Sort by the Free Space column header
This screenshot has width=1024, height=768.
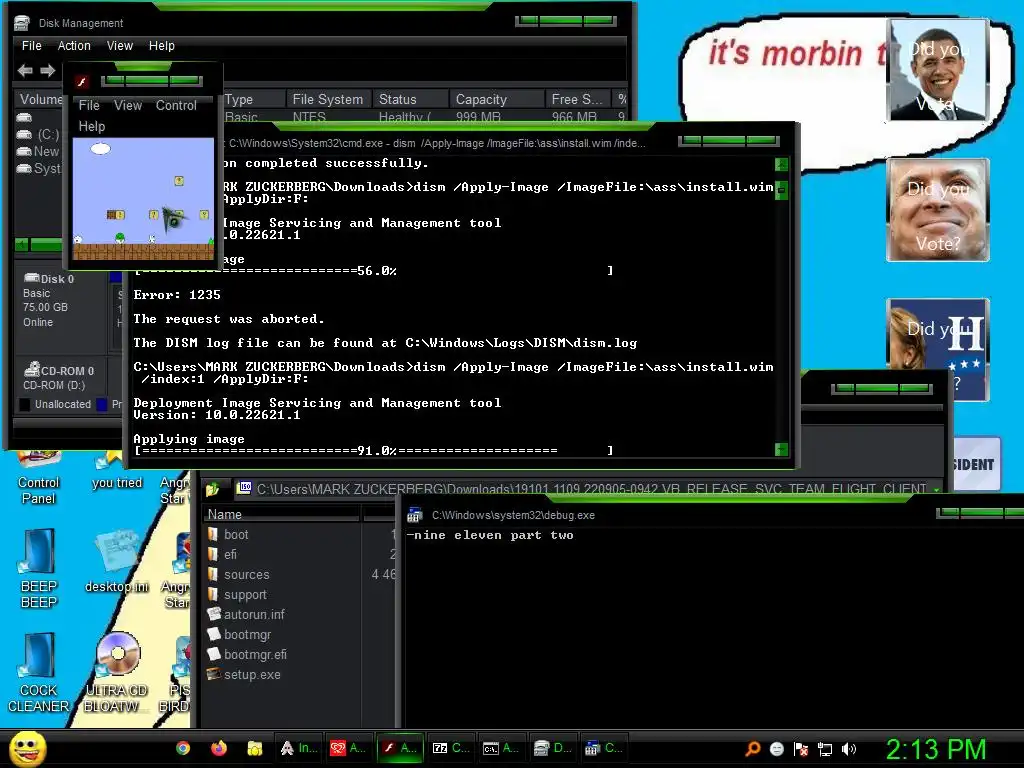(x=577, y=99)
